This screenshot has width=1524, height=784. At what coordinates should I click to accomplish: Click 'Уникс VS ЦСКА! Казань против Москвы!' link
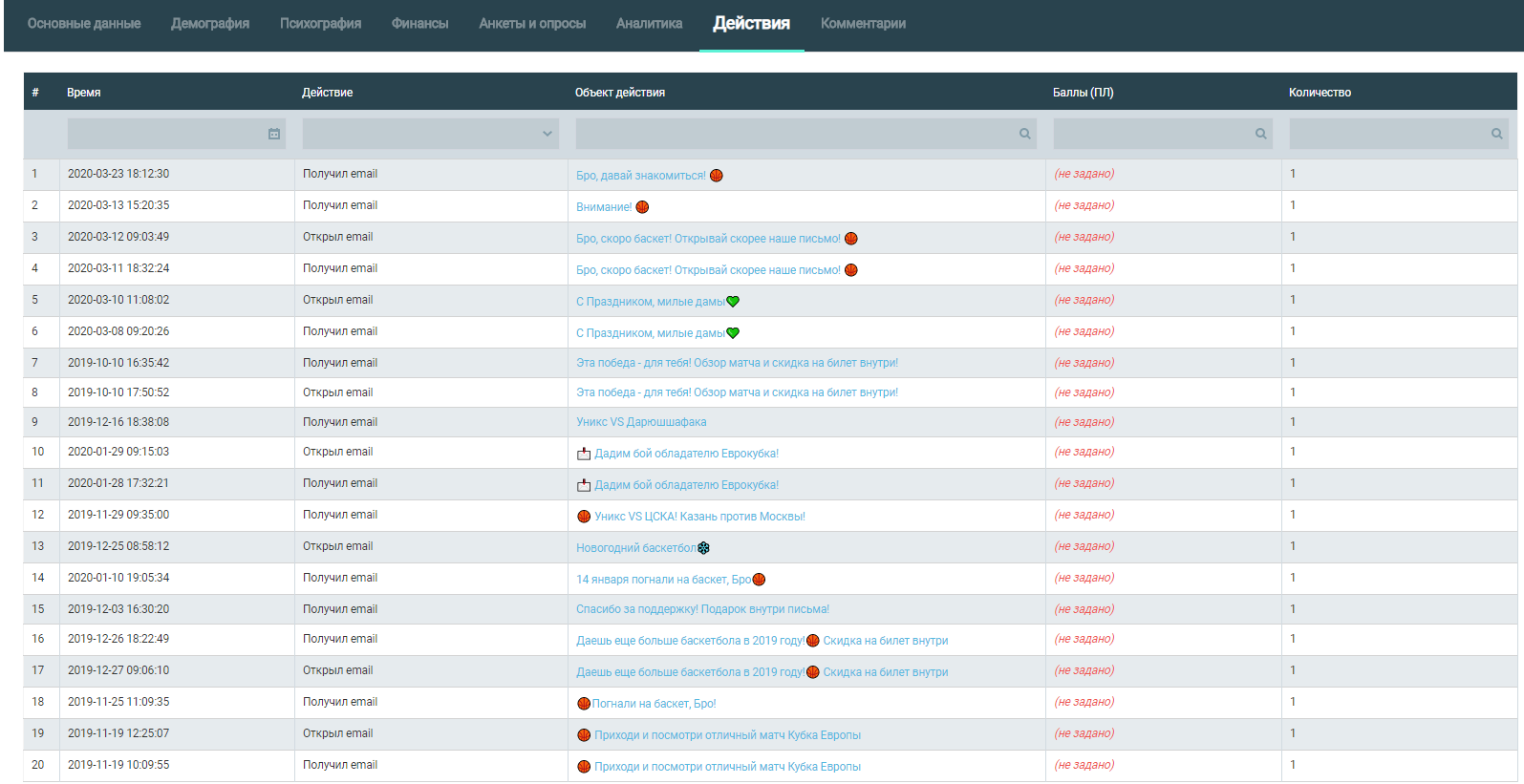pyautogui.click(x=699, y=517)
